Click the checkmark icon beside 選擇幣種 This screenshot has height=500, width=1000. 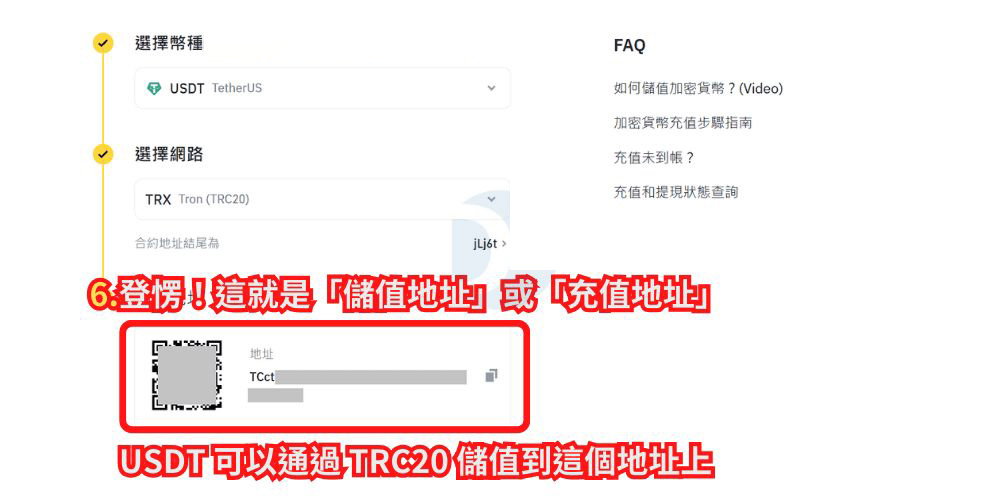point(103,43)
